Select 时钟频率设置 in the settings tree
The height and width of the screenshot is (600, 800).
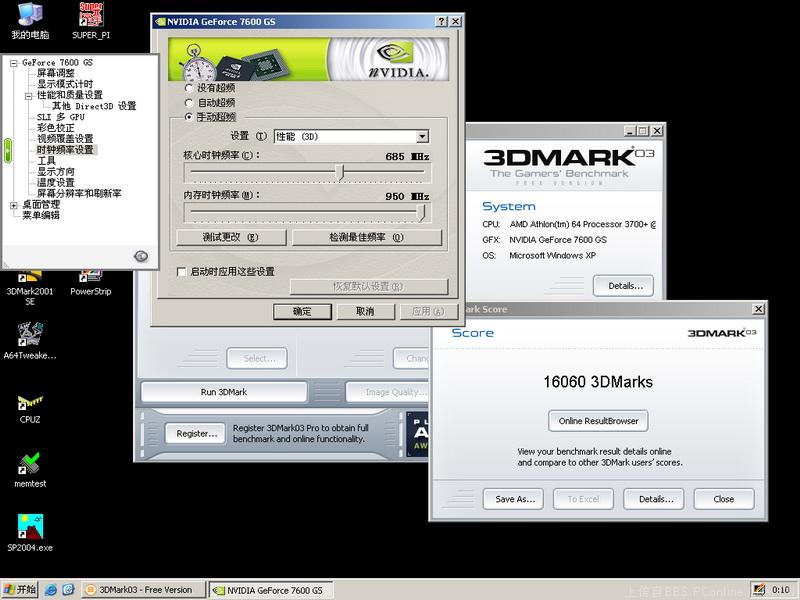tap(65, 150)
